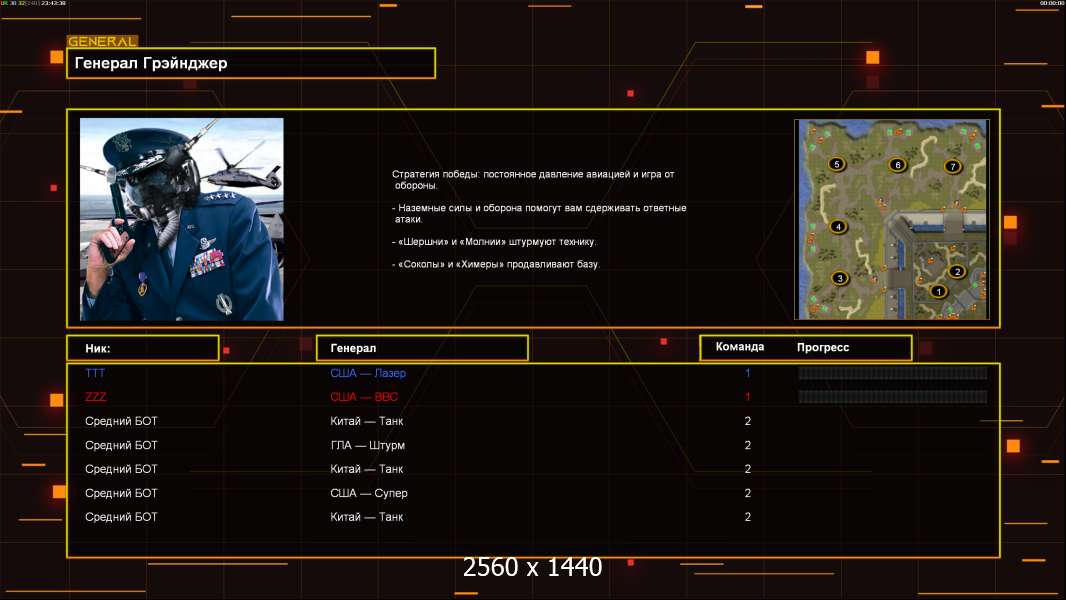Click the loading progress bar for TTT
This screenshot has height=600, width=1066.
[893, 372]
